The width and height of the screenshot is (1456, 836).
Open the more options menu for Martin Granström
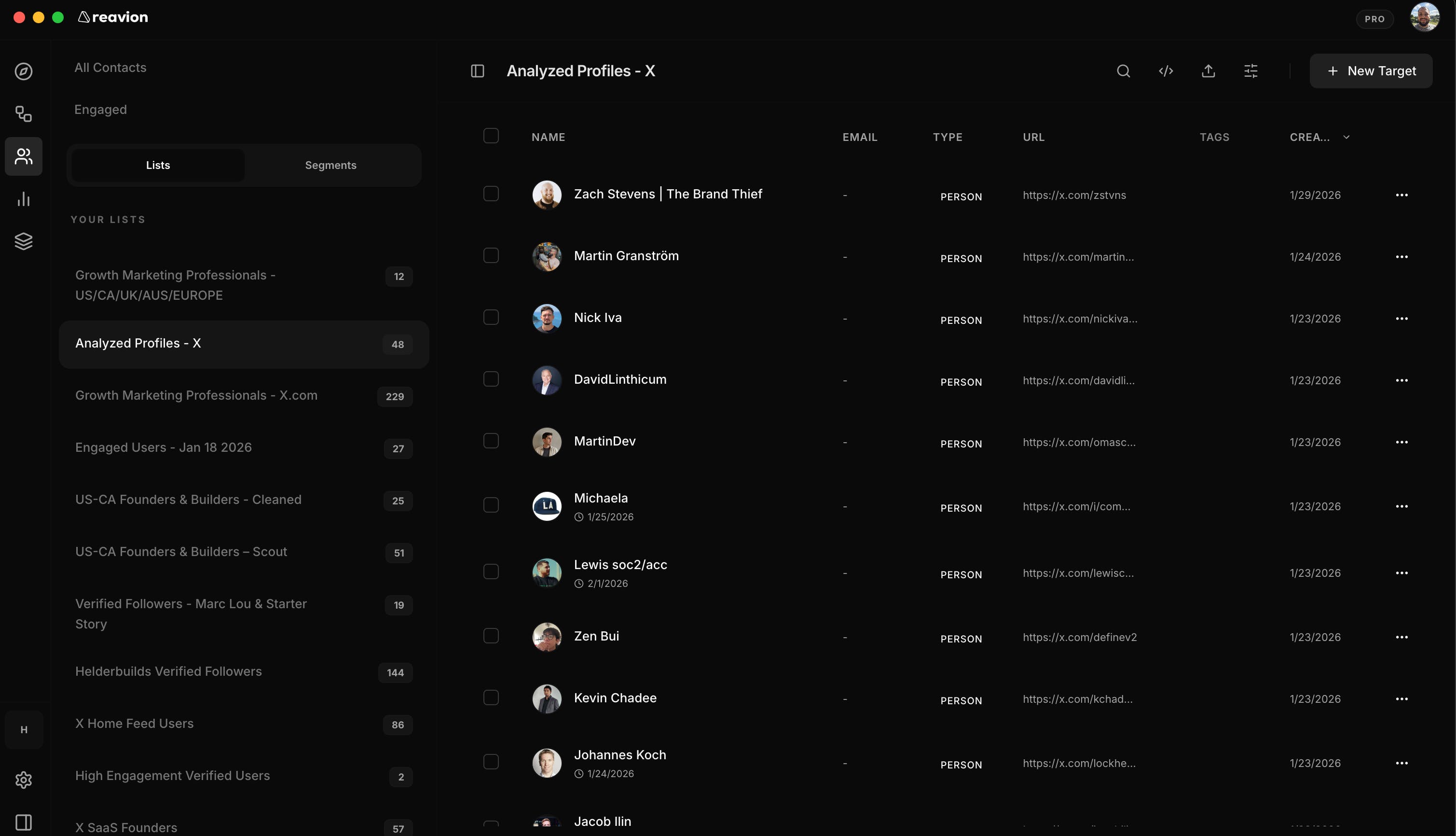[1401, 257]
